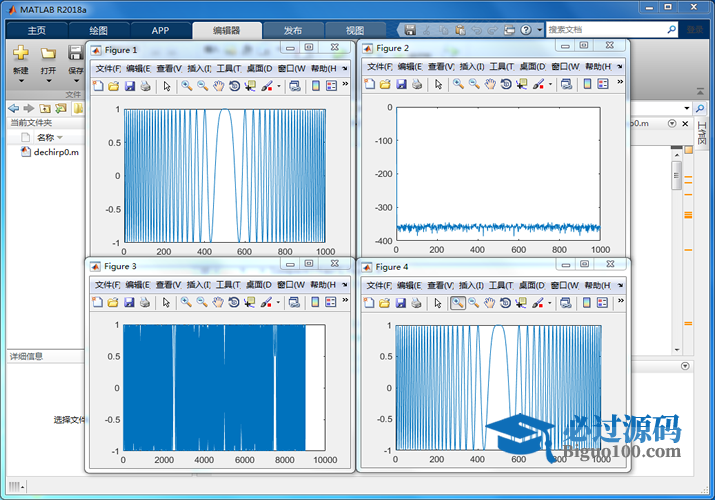
Task: Insert legend in Figure 2
Action: [x=603, y=84]
